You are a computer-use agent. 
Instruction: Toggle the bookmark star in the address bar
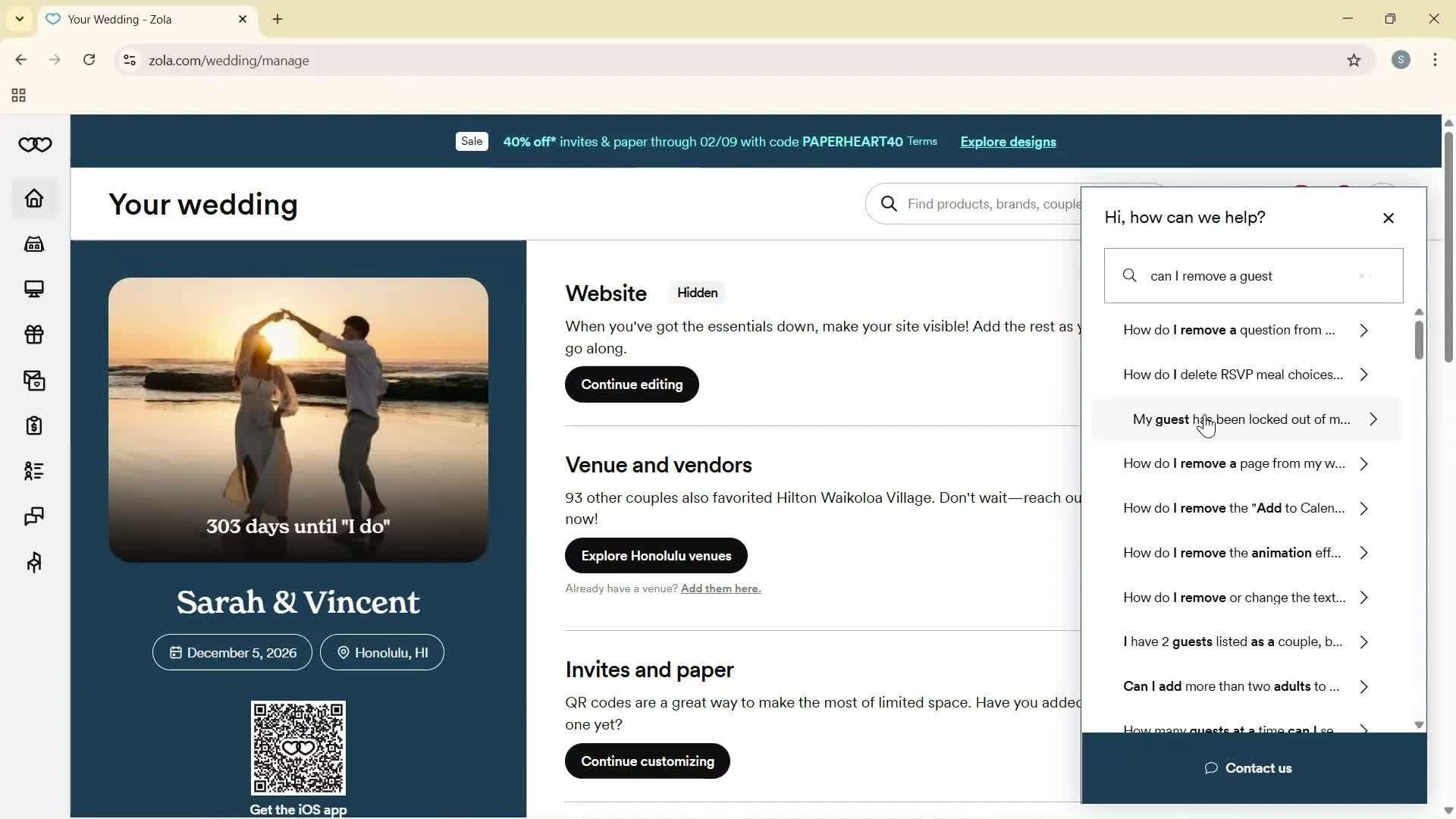(1354, 60)
